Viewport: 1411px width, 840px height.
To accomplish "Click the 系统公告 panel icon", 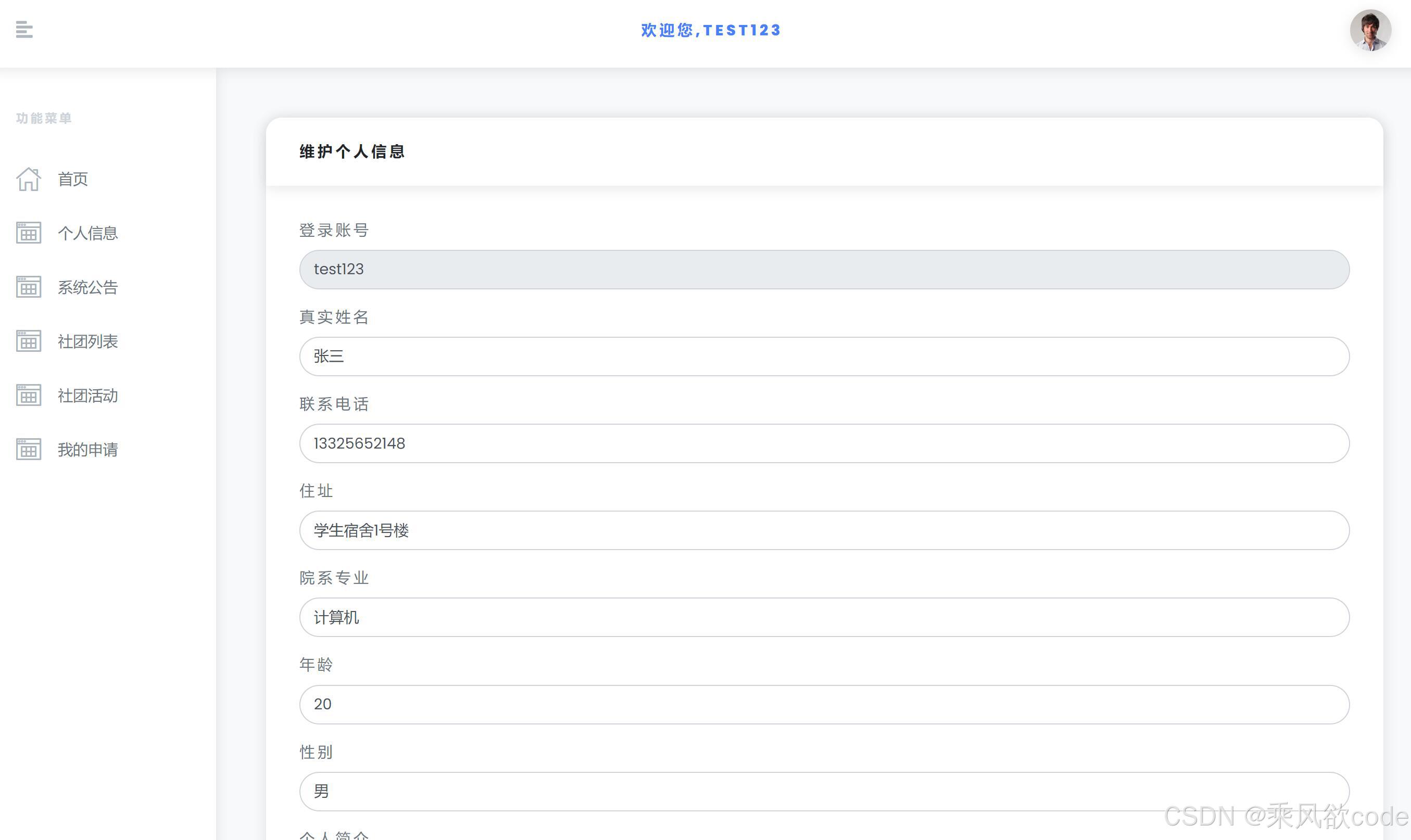I will pyautogui.click(x=28, y=287).
